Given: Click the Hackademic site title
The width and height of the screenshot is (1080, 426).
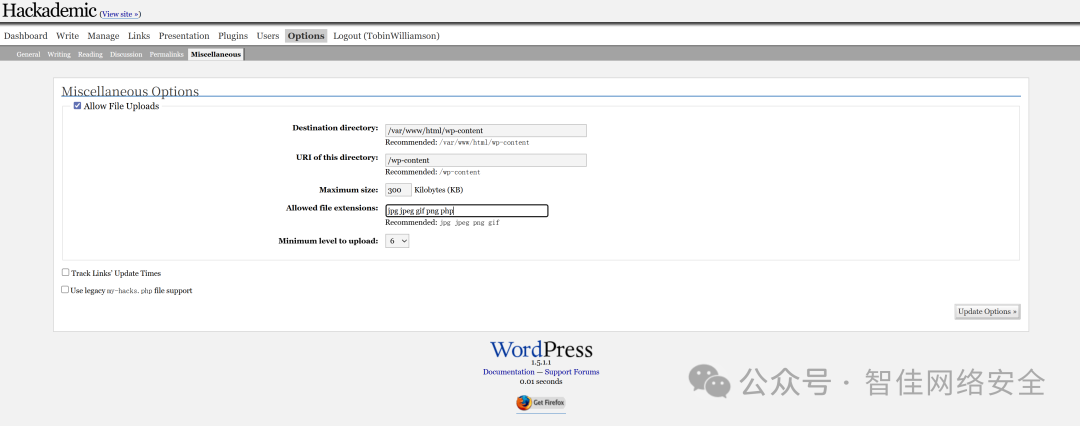Looking at the screenshot, I should (x=50, y=10).
